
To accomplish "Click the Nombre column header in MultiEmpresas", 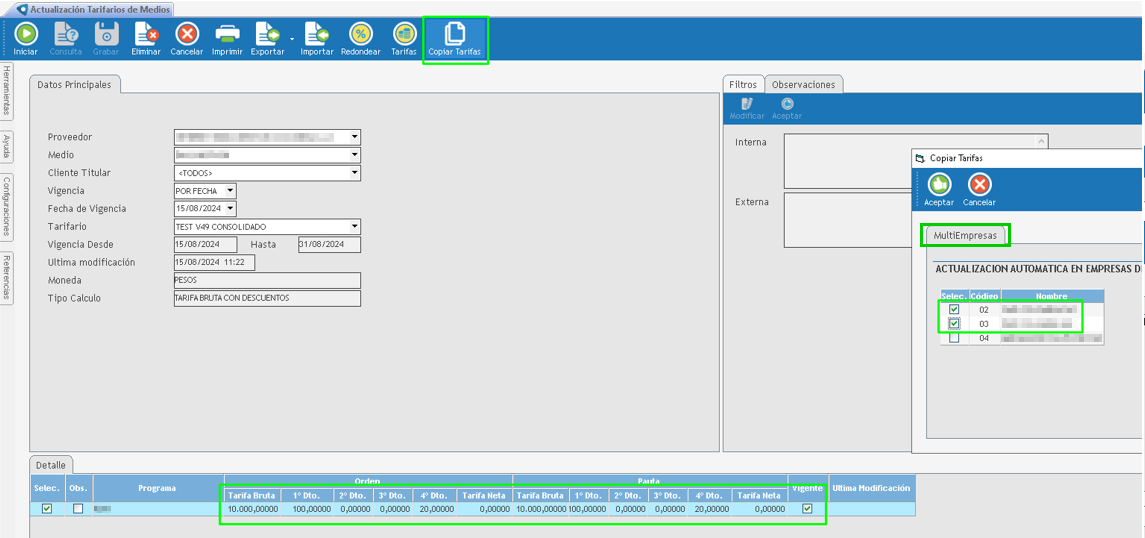I will pos(1052,296).
